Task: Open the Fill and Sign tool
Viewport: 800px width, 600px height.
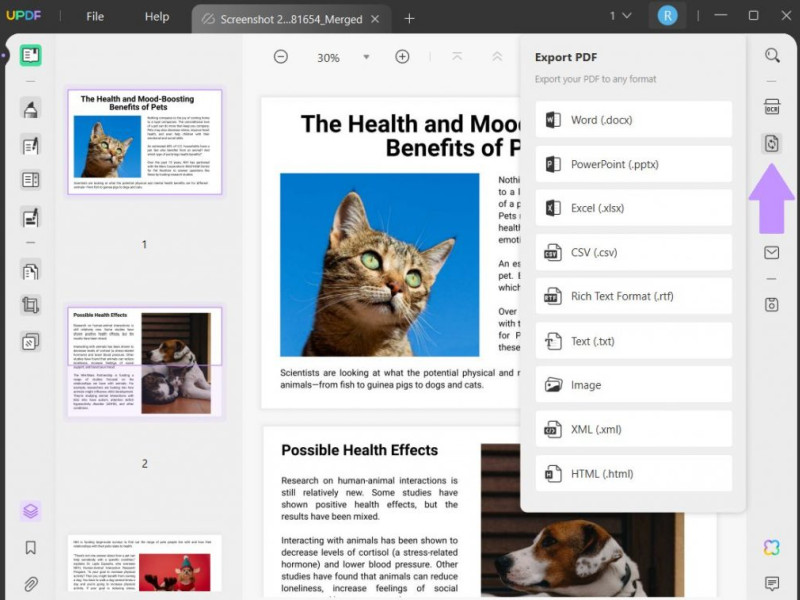Action: pos(31,217)
